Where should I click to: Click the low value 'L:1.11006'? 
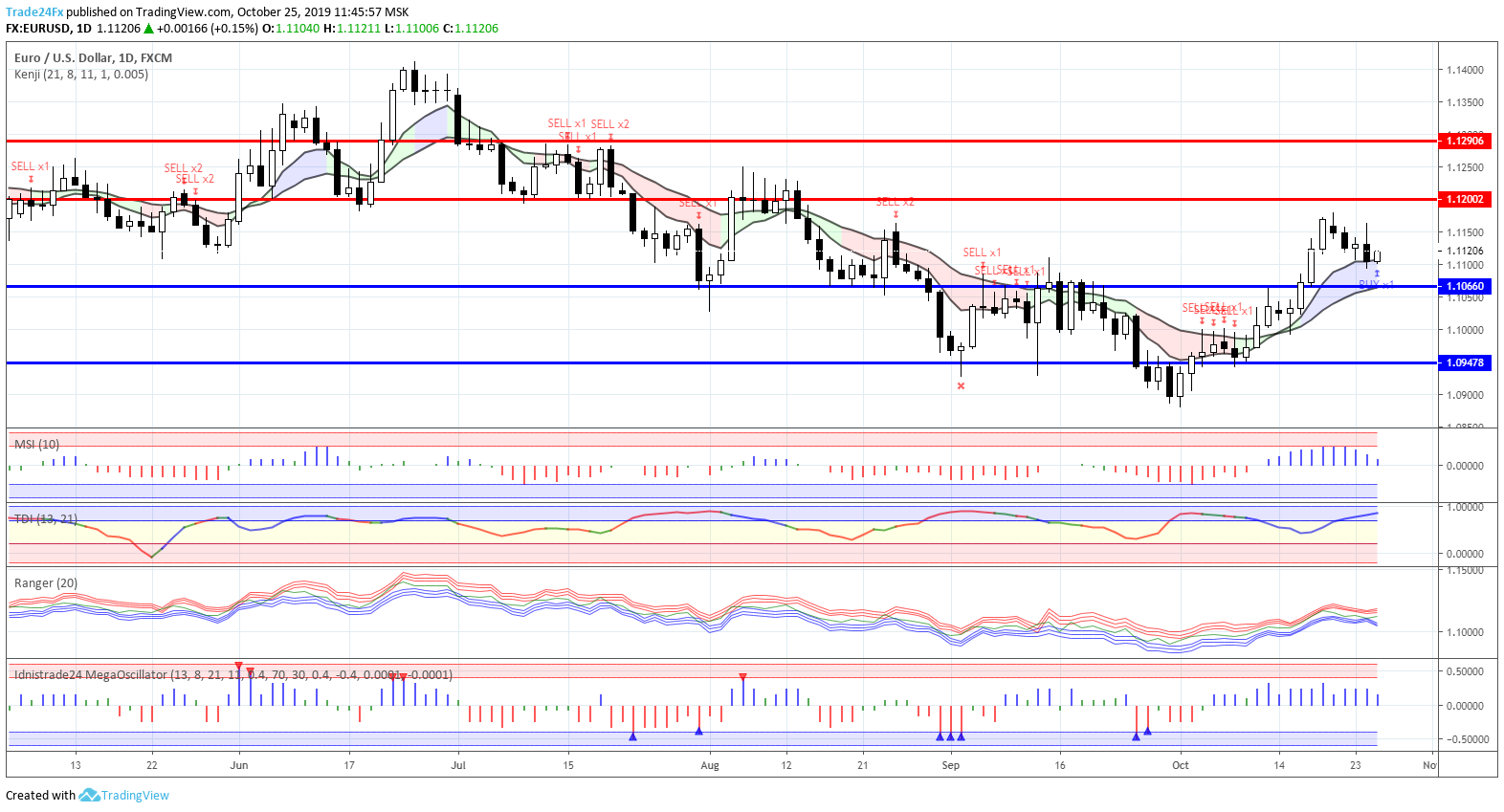click(x=411, y=29)
